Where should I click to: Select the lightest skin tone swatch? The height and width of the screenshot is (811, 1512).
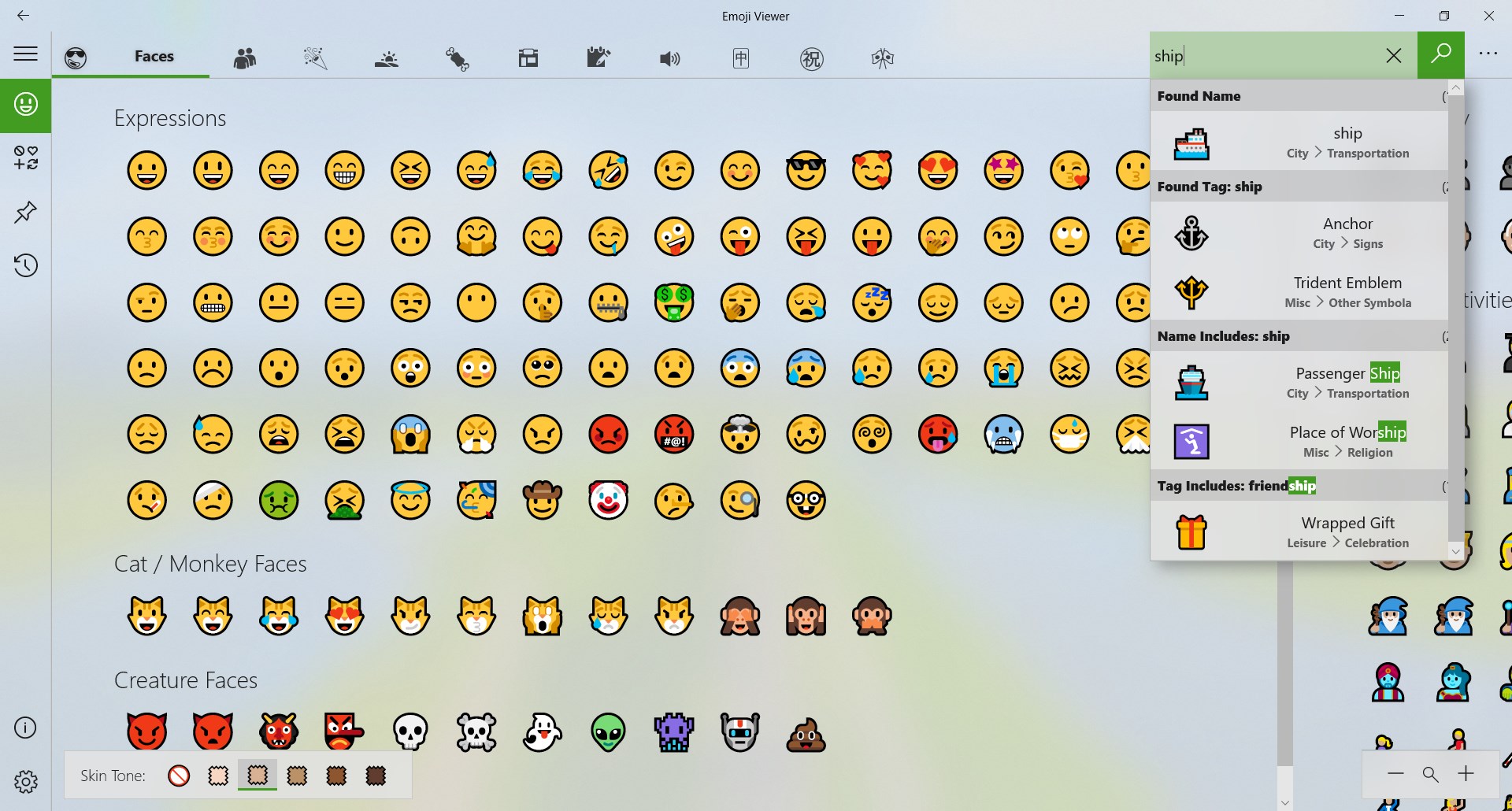(x=218, y=776)
